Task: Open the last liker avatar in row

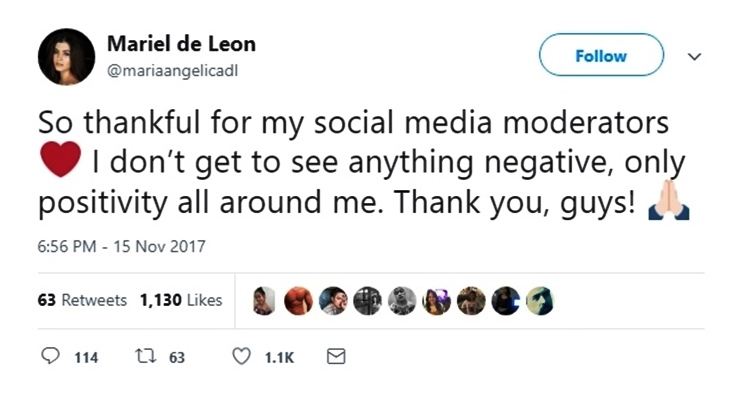Action: (540, 301)
